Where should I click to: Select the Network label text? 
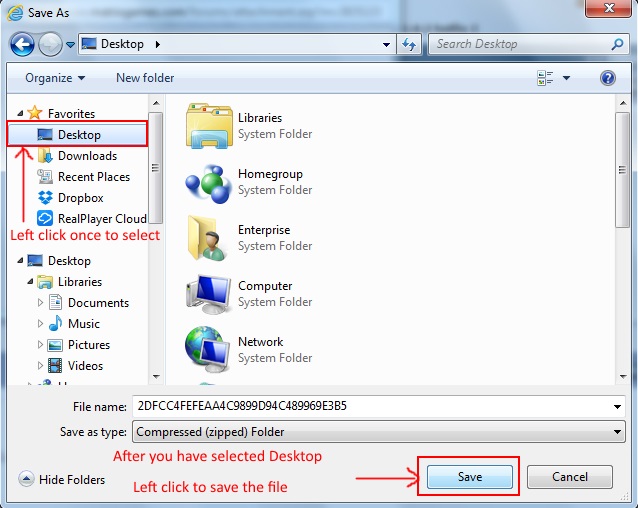click(x=260, y=342)
